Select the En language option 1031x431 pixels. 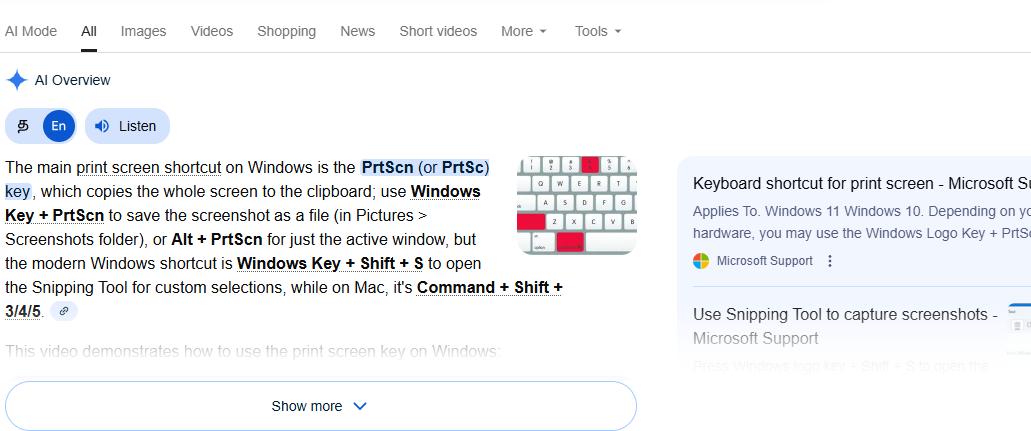pyautogui.click(x=59, y=126)
